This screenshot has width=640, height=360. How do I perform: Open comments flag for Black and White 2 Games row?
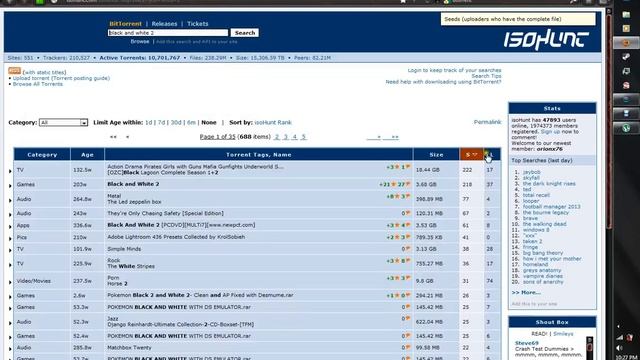coord(408,184)
